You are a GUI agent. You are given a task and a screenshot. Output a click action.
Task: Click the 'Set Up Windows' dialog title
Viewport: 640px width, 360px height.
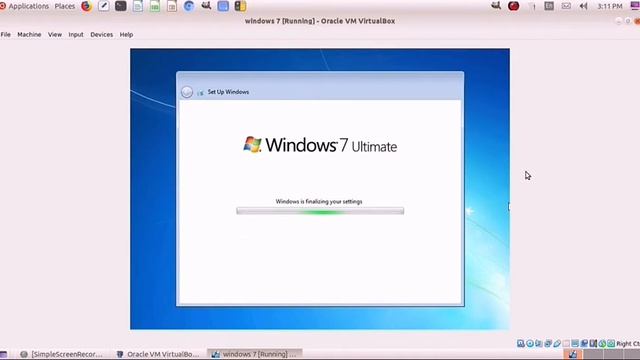(x=228, y=92)
